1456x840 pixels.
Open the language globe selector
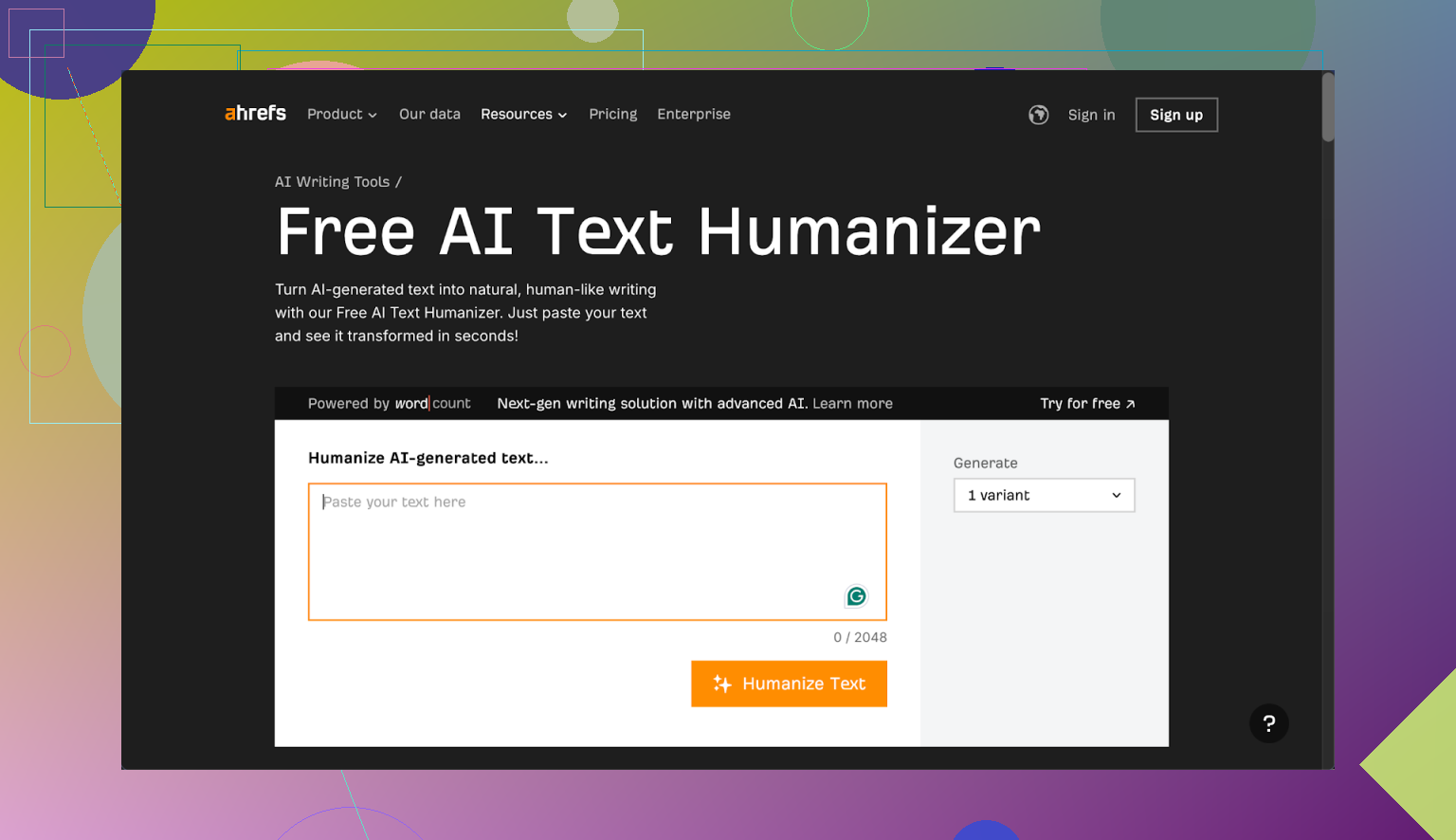[1038, 115]
